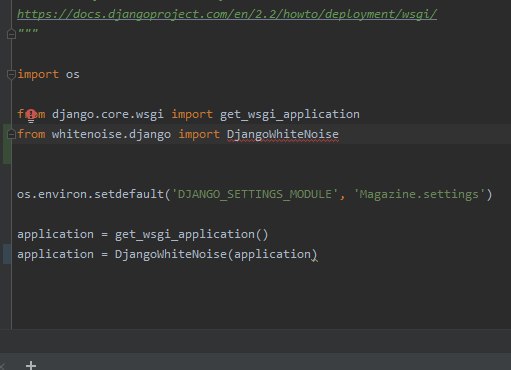
Task: Collapse the imports fold marker beside 'import os'
Action: [11, 74]
